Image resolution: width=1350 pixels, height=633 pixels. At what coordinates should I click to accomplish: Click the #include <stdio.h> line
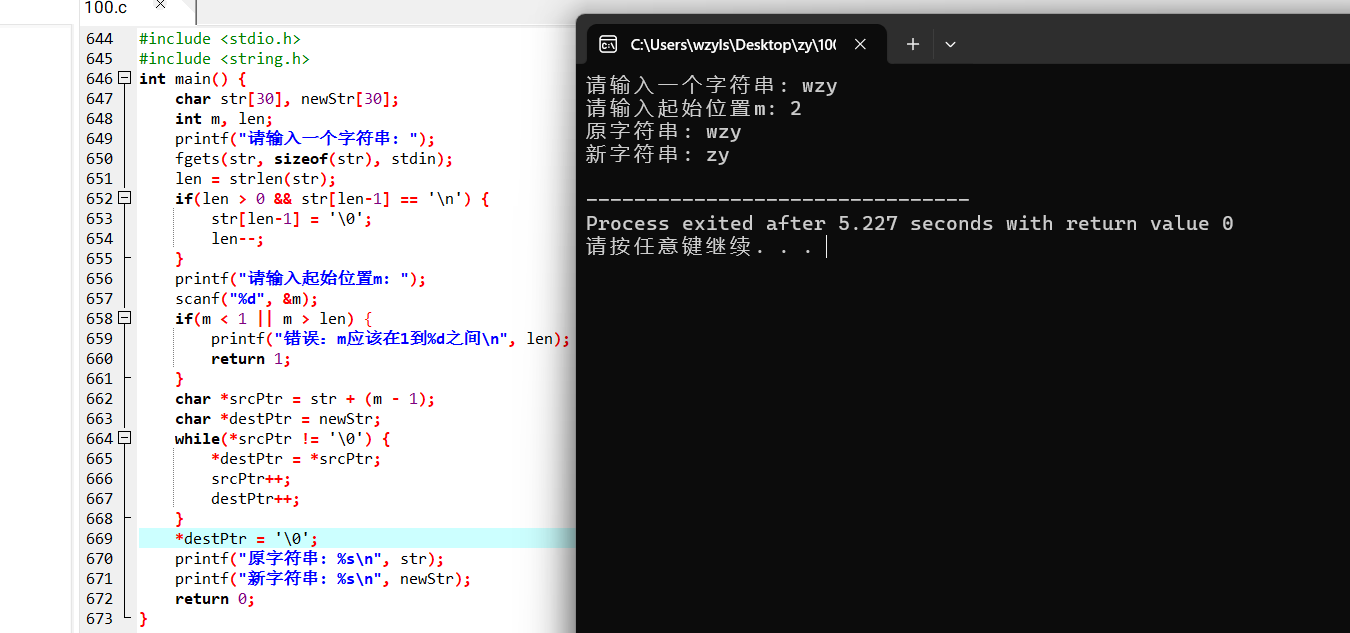click(x=220, y=38)
